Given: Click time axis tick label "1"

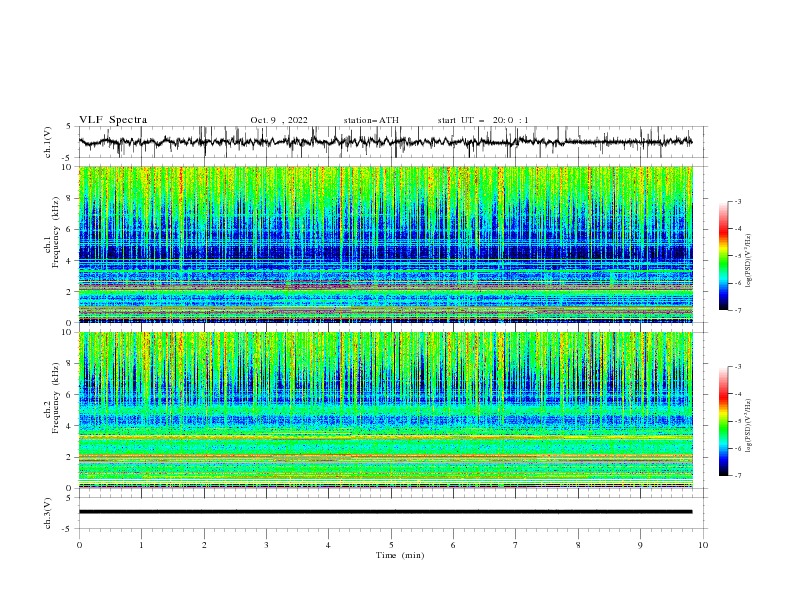Looking at the screenshot, I should click(x=141, y=545).
